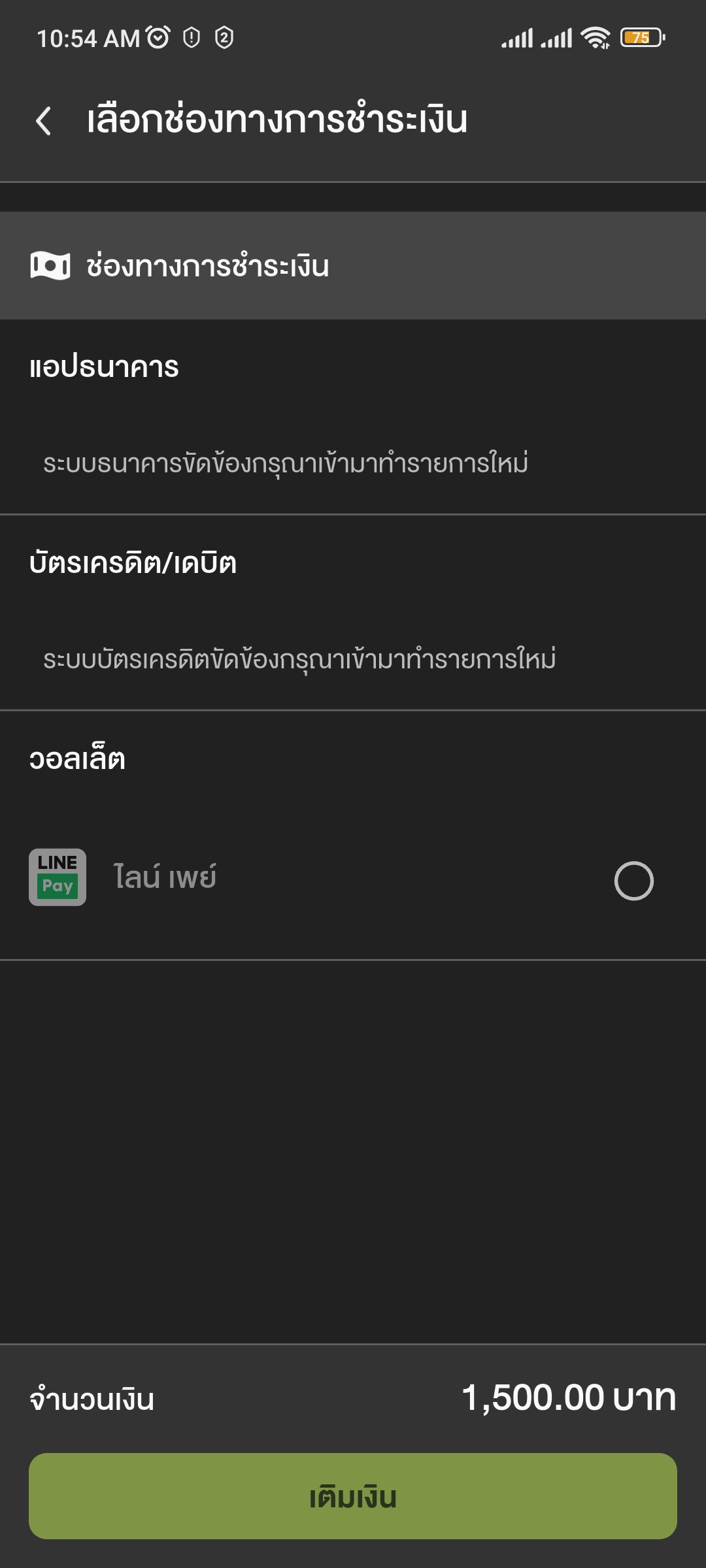Choose the ไลน์ เพย์ wallet label
Viewport: 706px width, 1568px height.
click(x=165, y=877)
